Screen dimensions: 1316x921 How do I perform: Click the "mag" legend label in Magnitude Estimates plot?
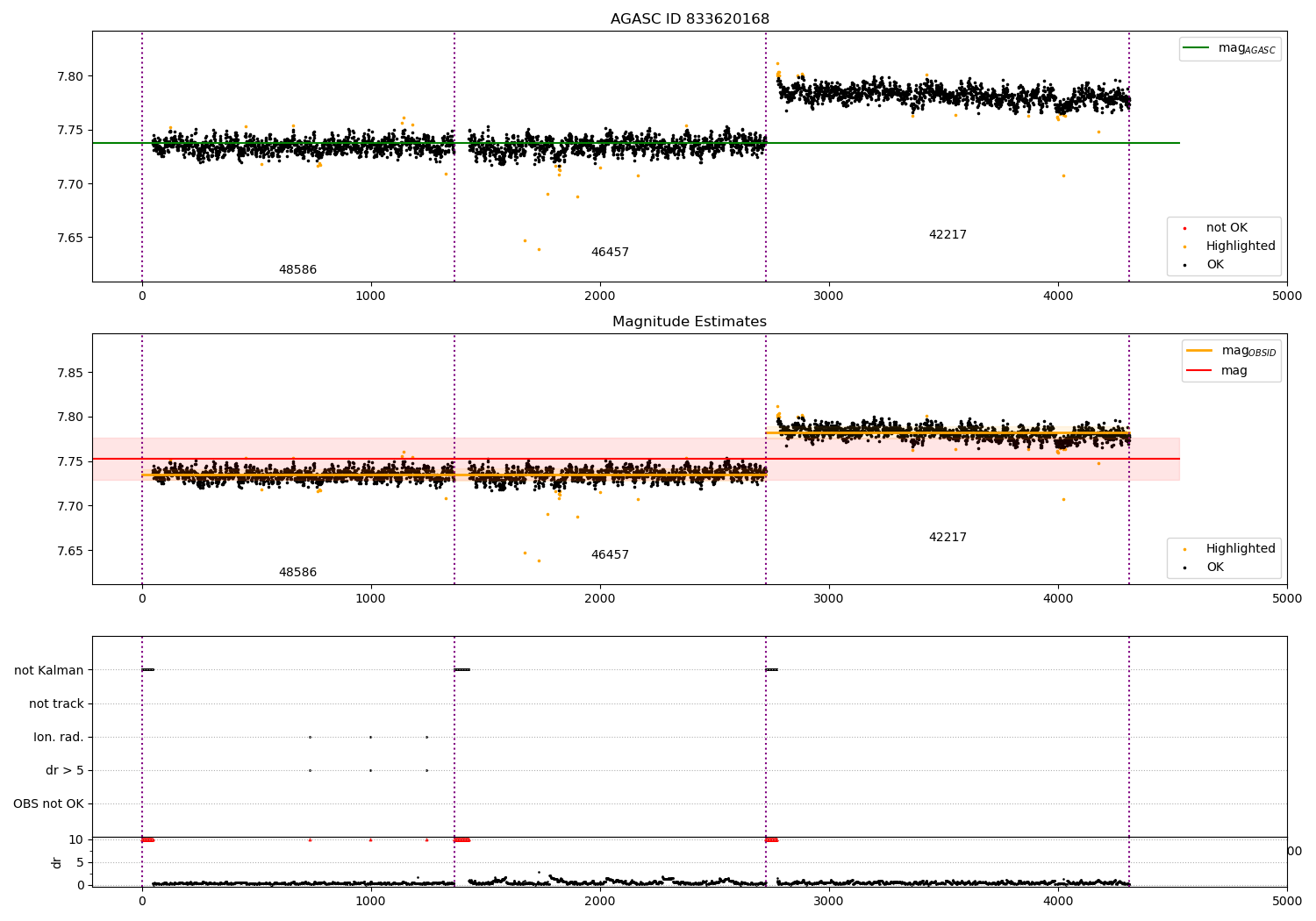[x=1234, y=371]
